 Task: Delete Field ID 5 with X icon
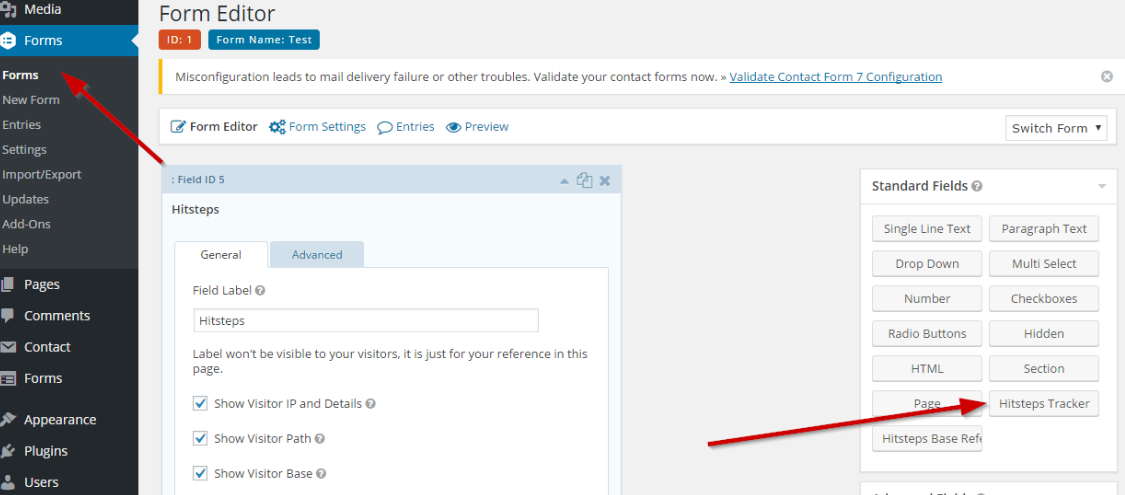pos(605,180)
